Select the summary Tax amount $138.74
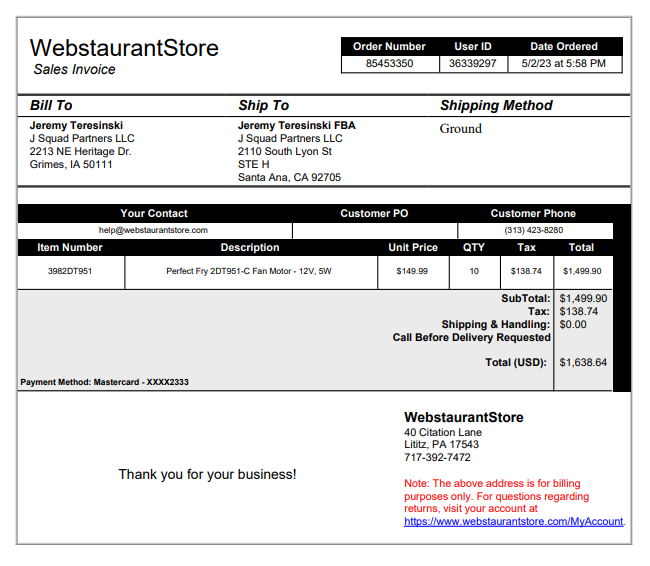Image resolution: width=650 pixels, height=566 pixels. point(579,311)
